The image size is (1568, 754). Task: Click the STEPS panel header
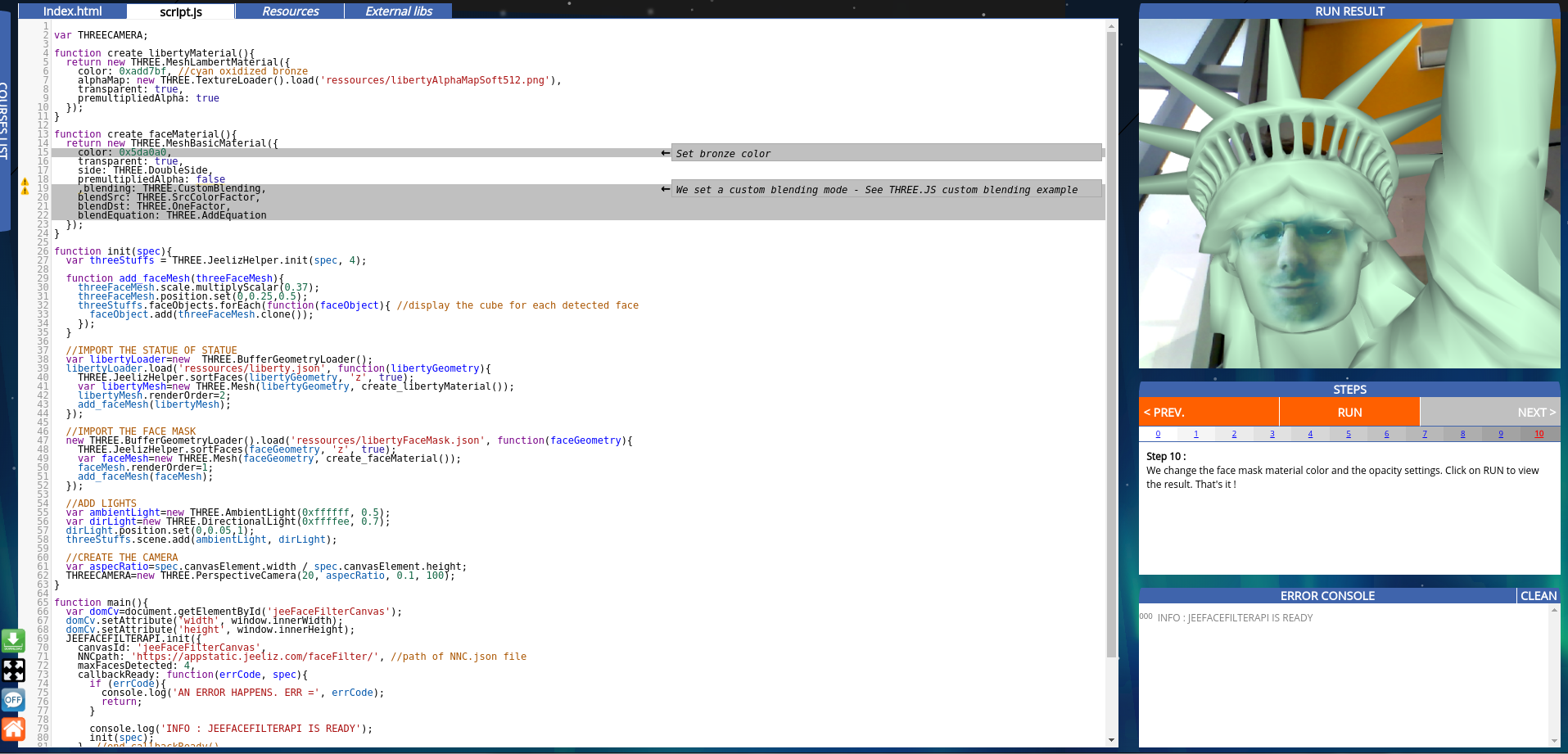pos(1349,390)
